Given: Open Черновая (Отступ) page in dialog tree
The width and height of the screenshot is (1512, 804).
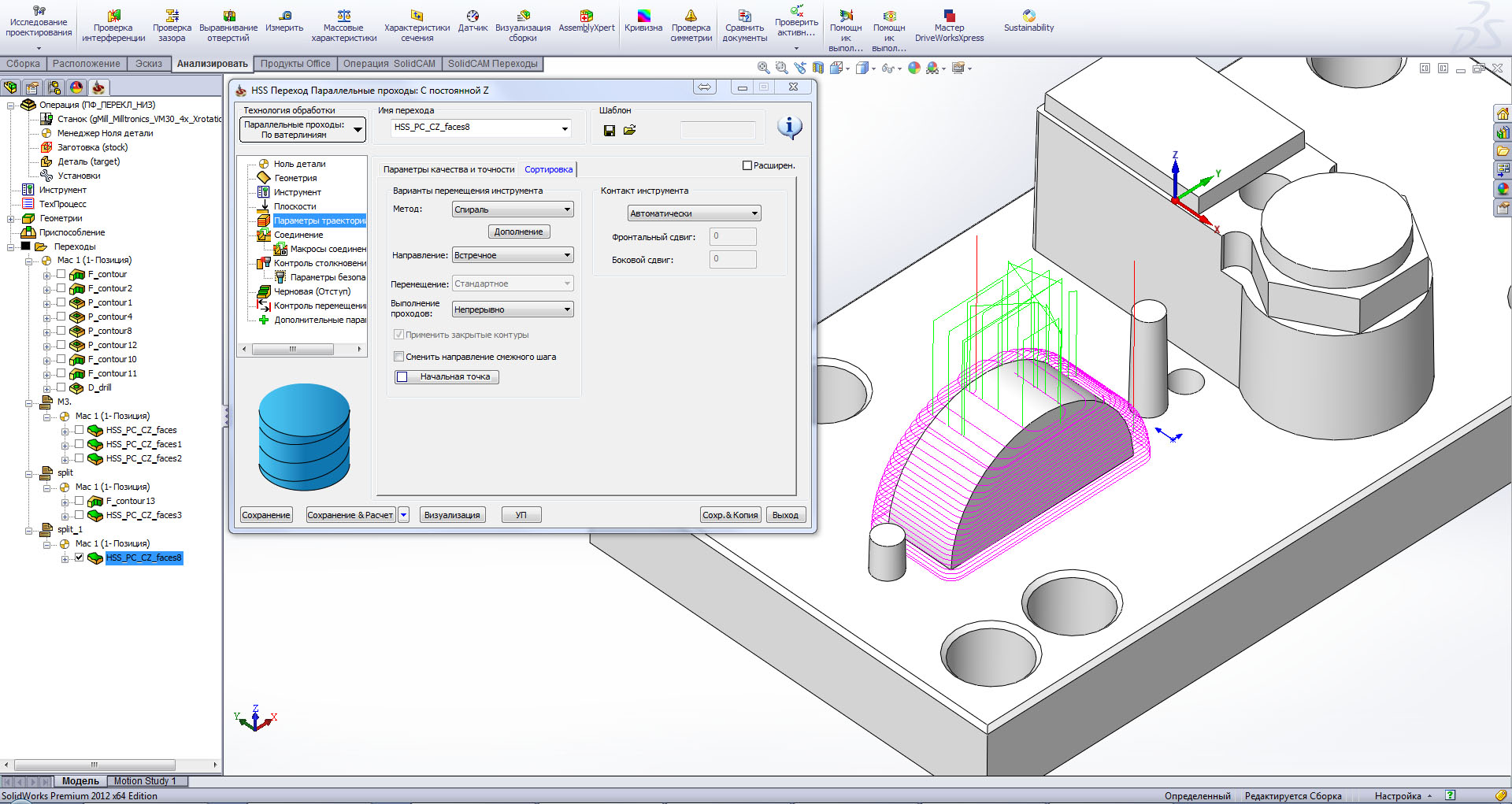Looking at the screenshot, I should click(x=312, y=291).
